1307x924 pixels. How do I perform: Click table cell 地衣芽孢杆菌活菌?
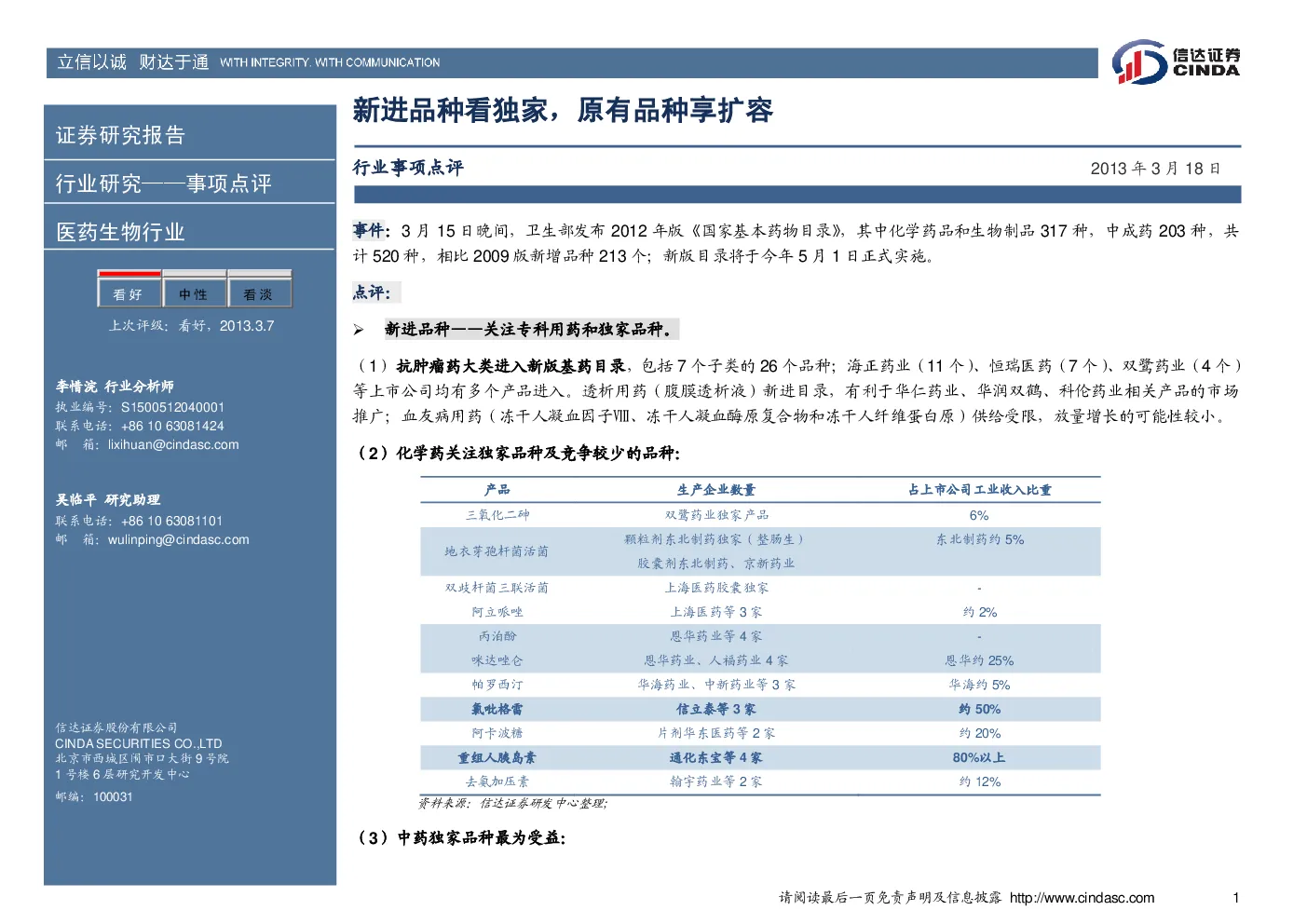point(497,551)
